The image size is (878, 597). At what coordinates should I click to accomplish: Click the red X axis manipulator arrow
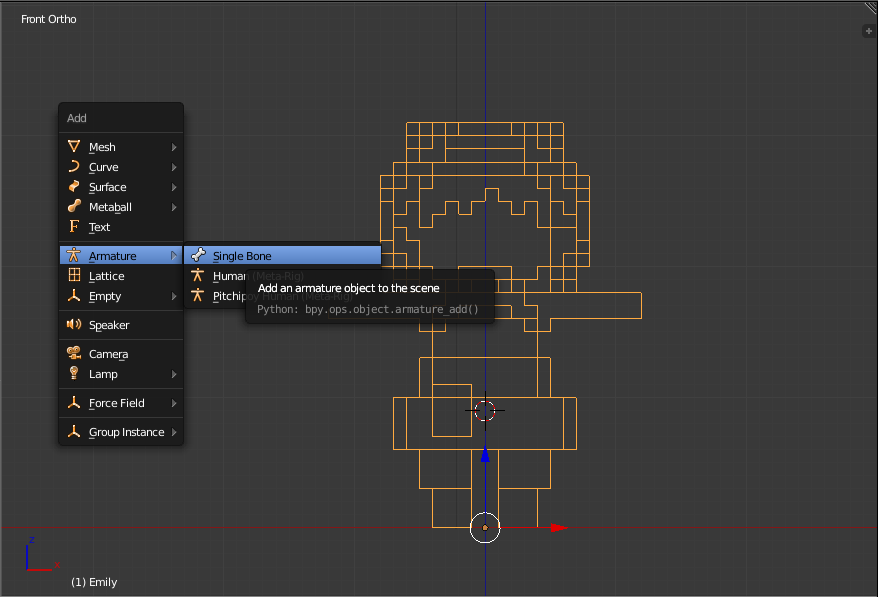559,528
